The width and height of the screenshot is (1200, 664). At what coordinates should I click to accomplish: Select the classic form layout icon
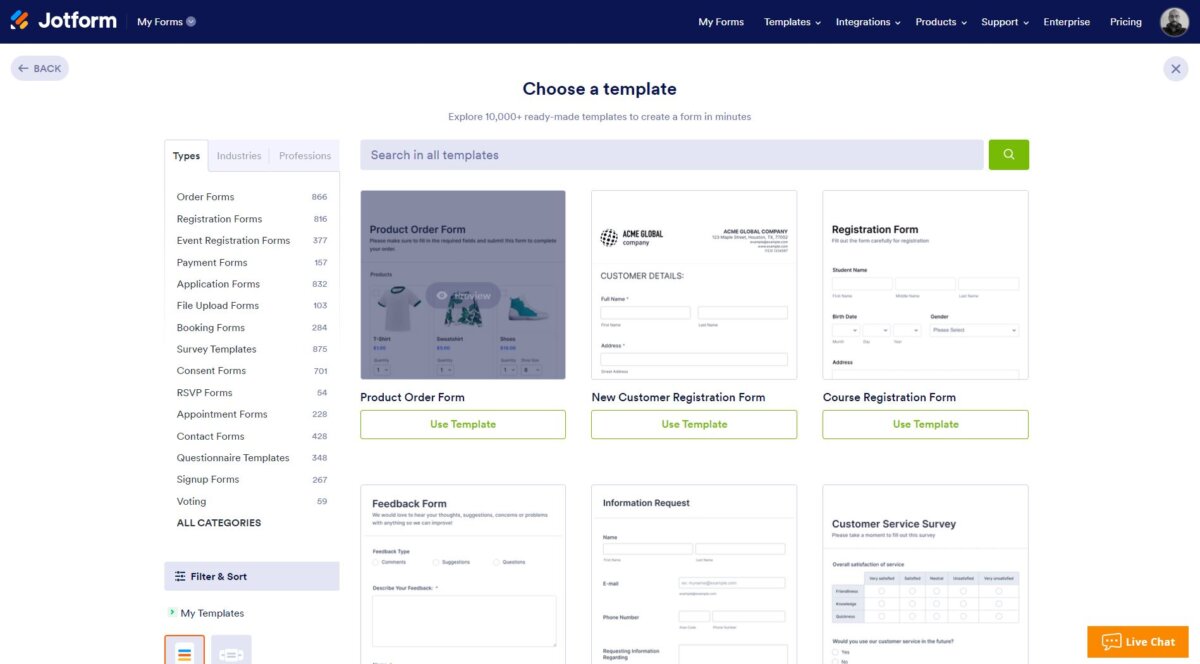pos(184,652)
